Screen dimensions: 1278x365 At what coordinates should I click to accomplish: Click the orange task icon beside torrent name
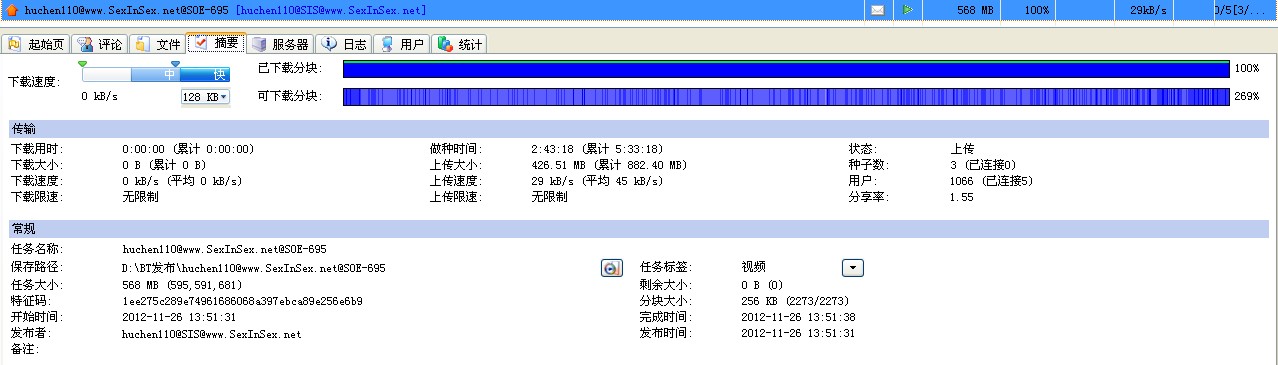click(x=11, y=9)
